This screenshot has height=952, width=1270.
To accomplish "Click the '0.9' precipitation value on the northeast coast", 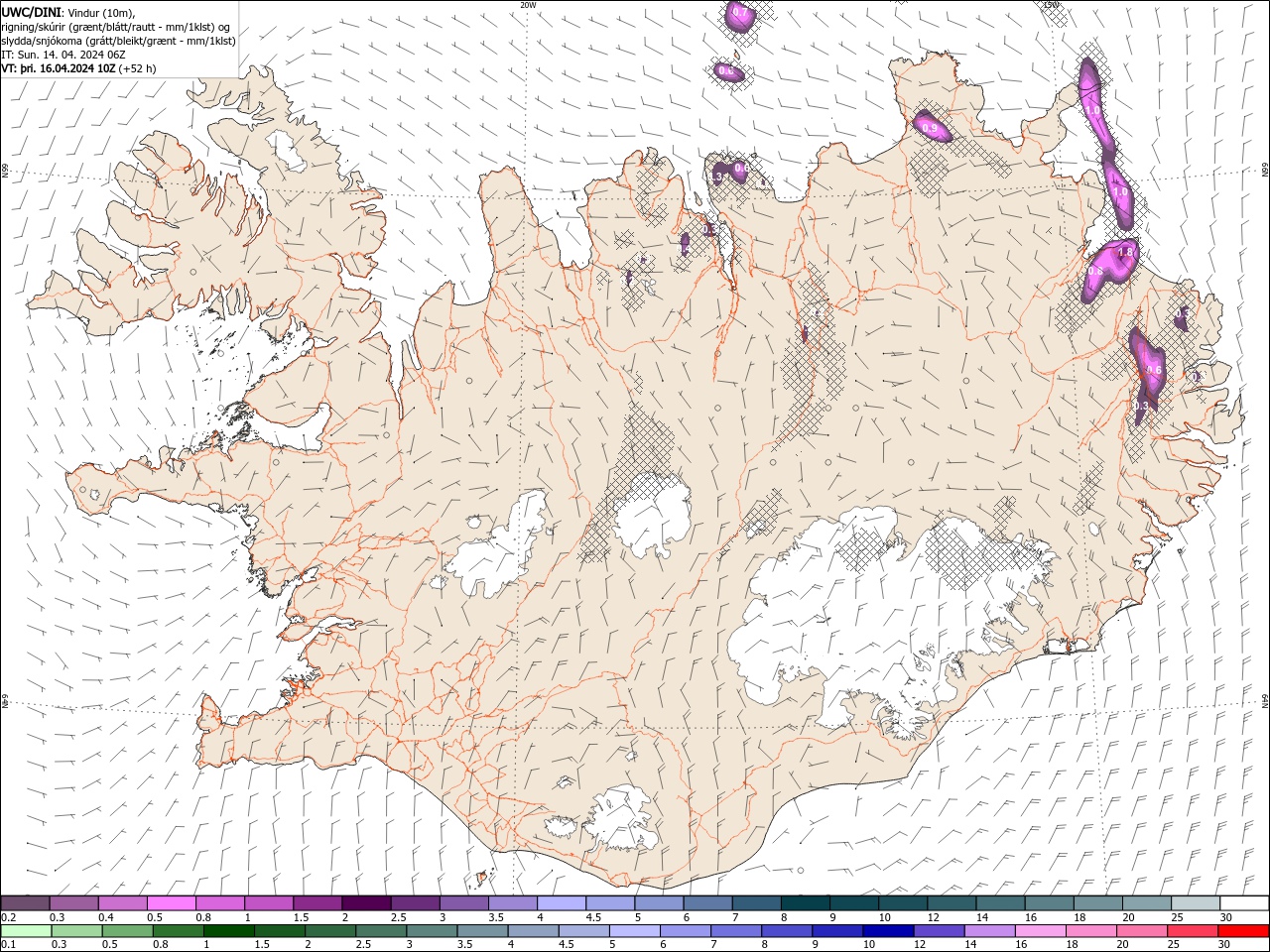I will (930, 128).
